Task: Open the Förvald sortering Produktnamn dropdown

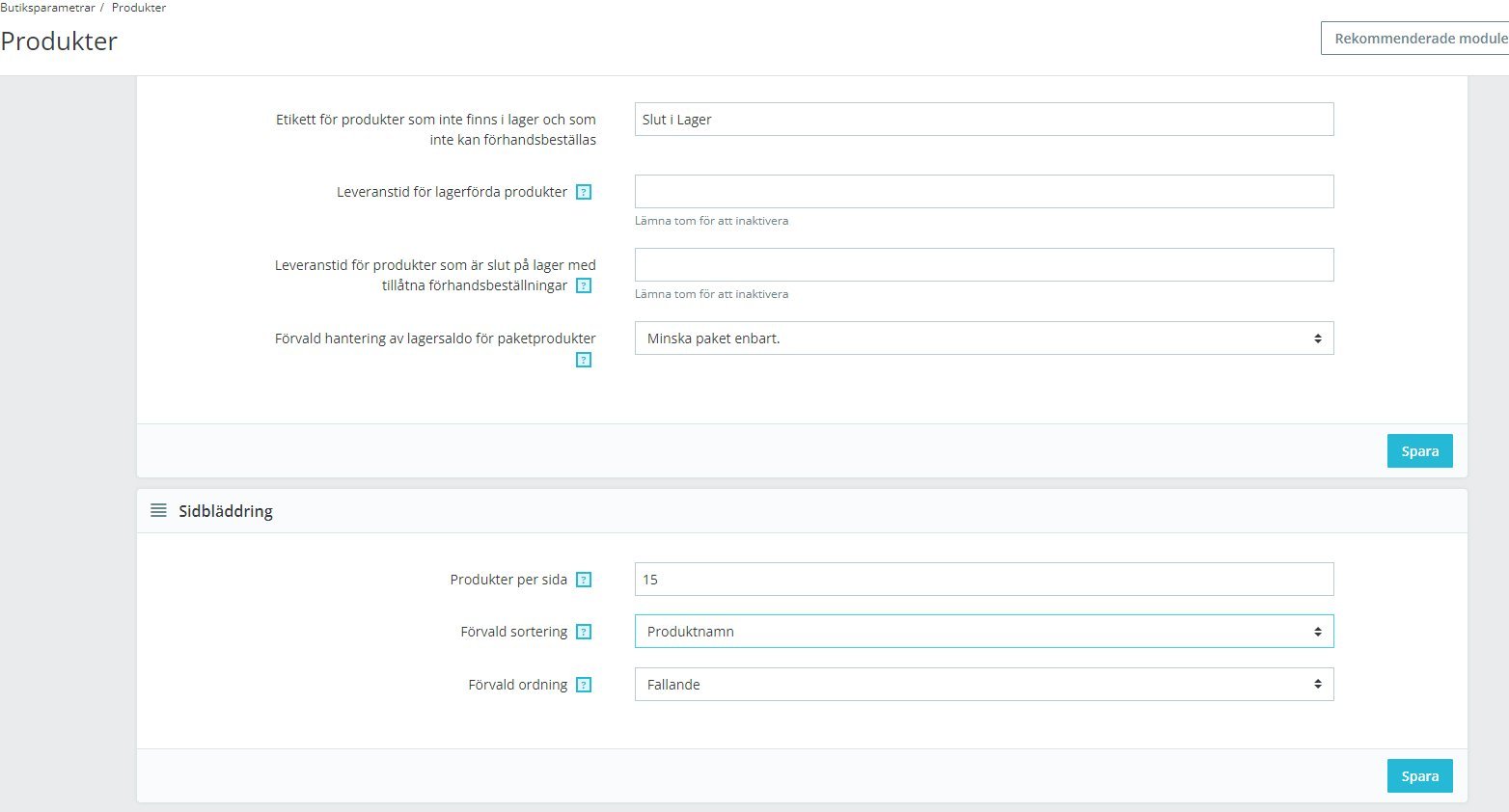Action: (x=984, y=632)
